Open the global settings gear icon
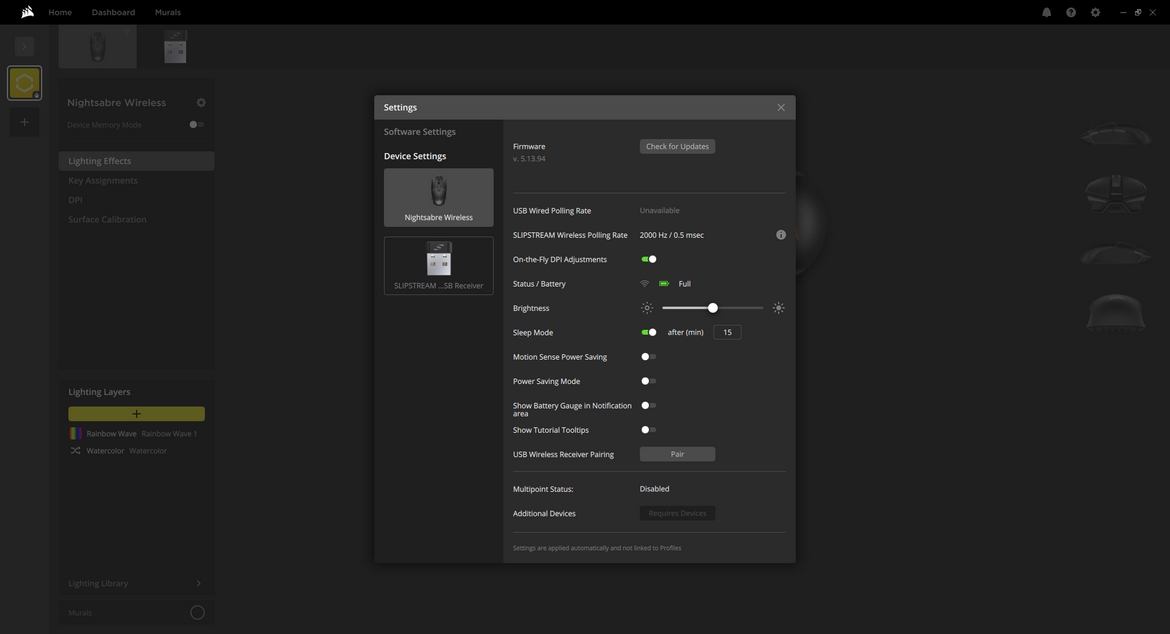 [1095, 12]
